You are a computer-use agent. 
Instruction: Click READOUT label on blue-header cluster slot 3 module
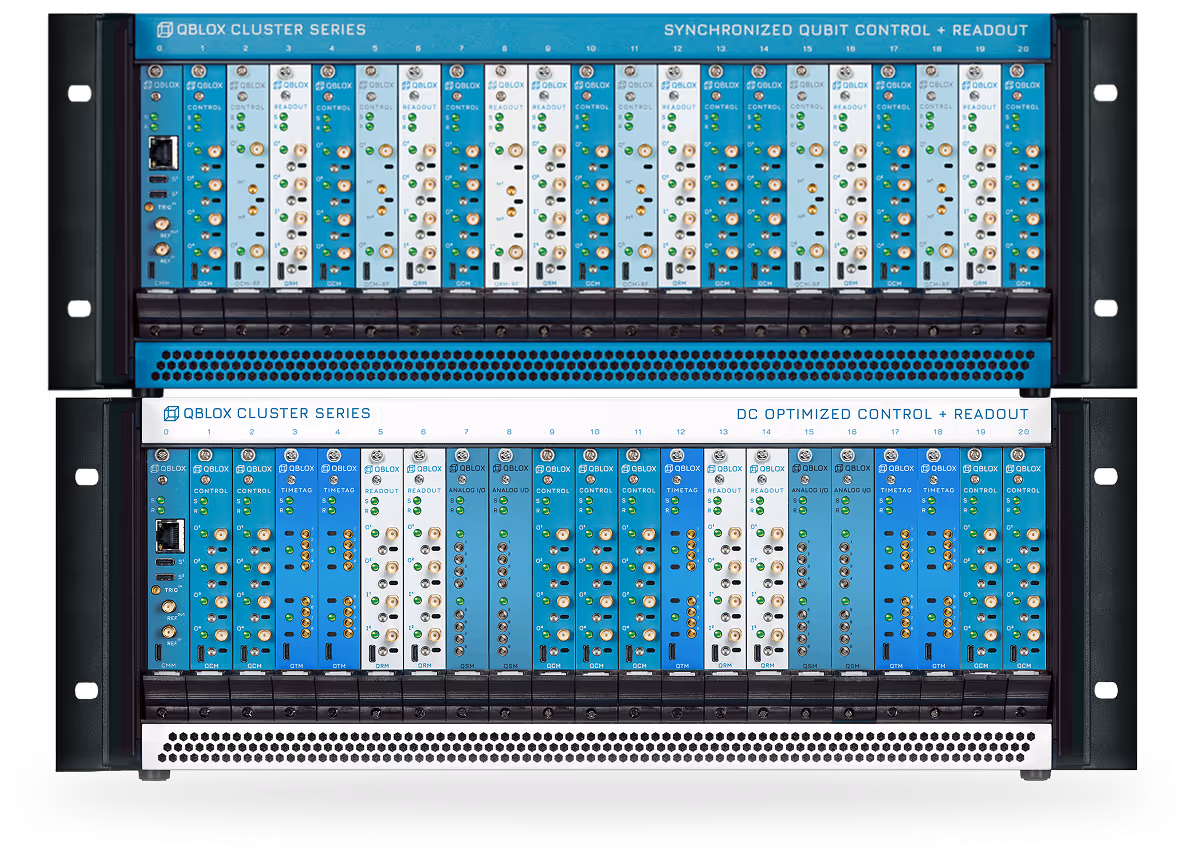click(x=290, y=107)
